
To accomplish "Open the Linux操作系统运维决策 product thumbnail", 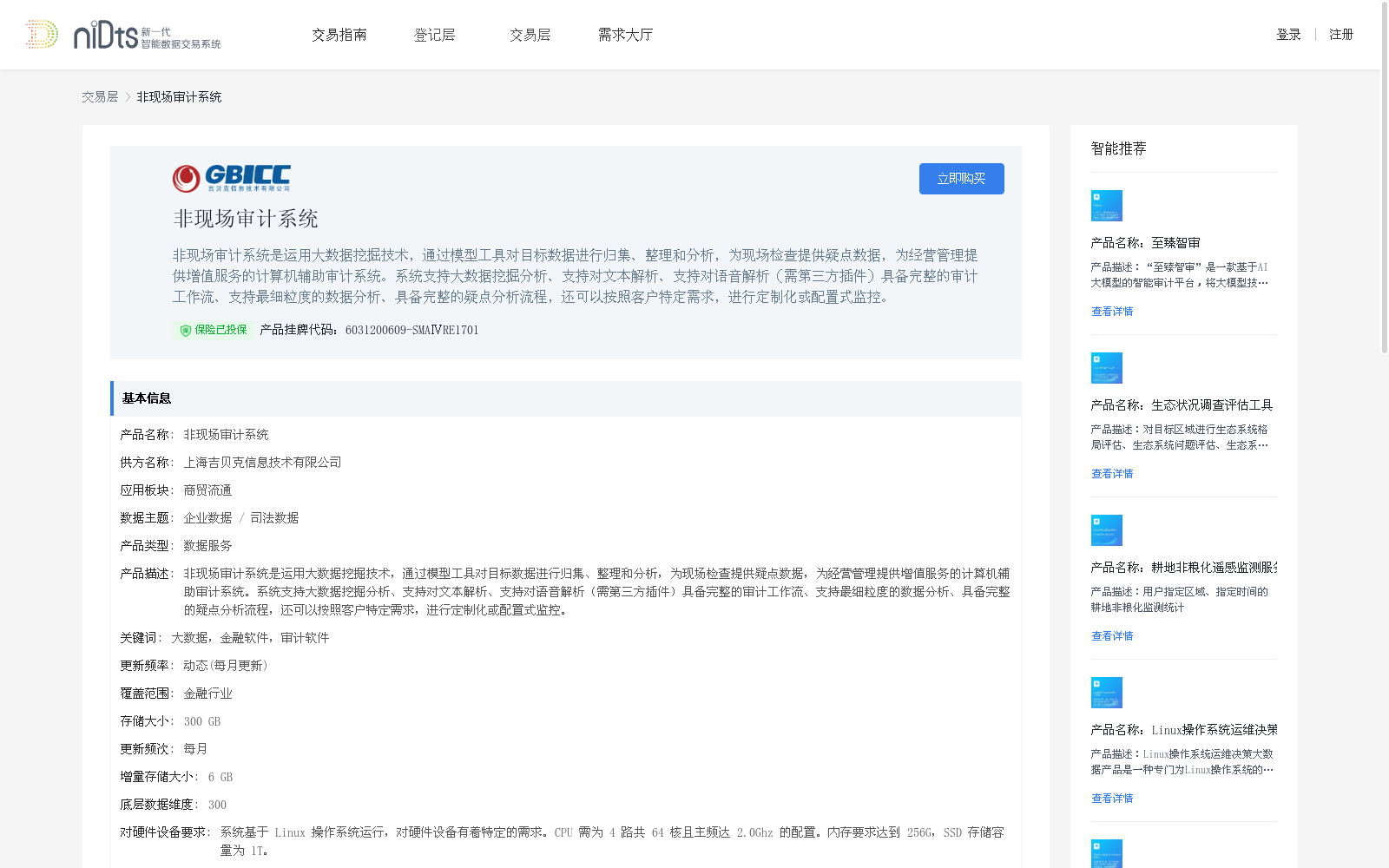I will coord(1106,693).
